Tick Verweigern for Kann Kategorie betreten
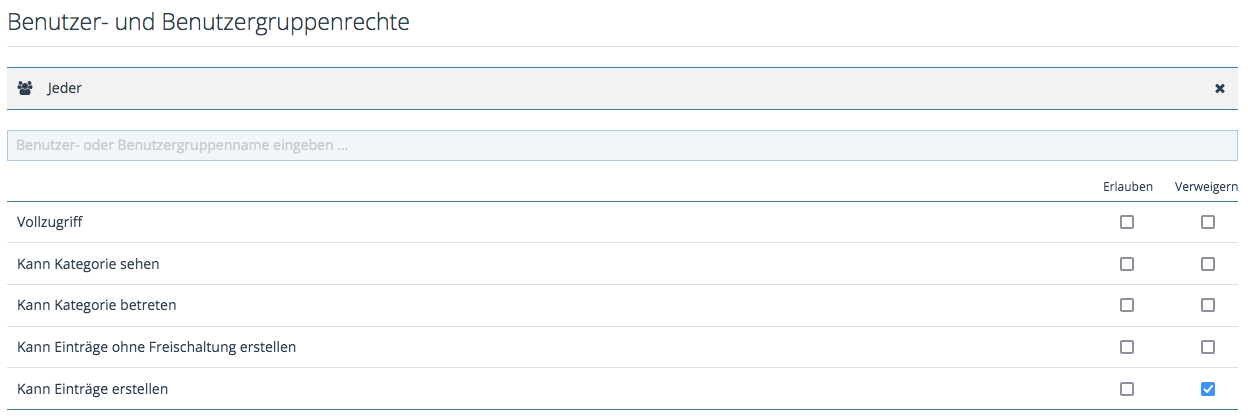This screenshot has height=418, width=1248. (x=1208, y=305)
